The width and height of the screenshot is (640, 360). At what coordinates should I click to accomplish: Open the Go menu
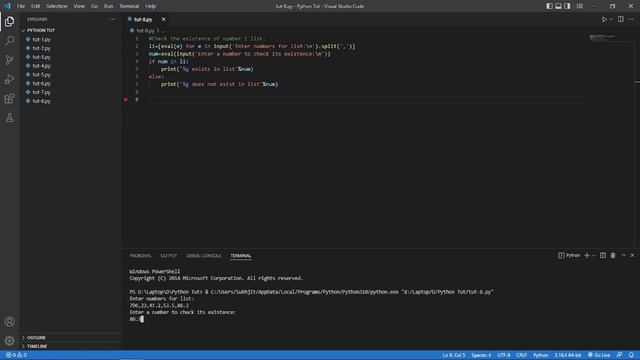(x=94, y=6)
